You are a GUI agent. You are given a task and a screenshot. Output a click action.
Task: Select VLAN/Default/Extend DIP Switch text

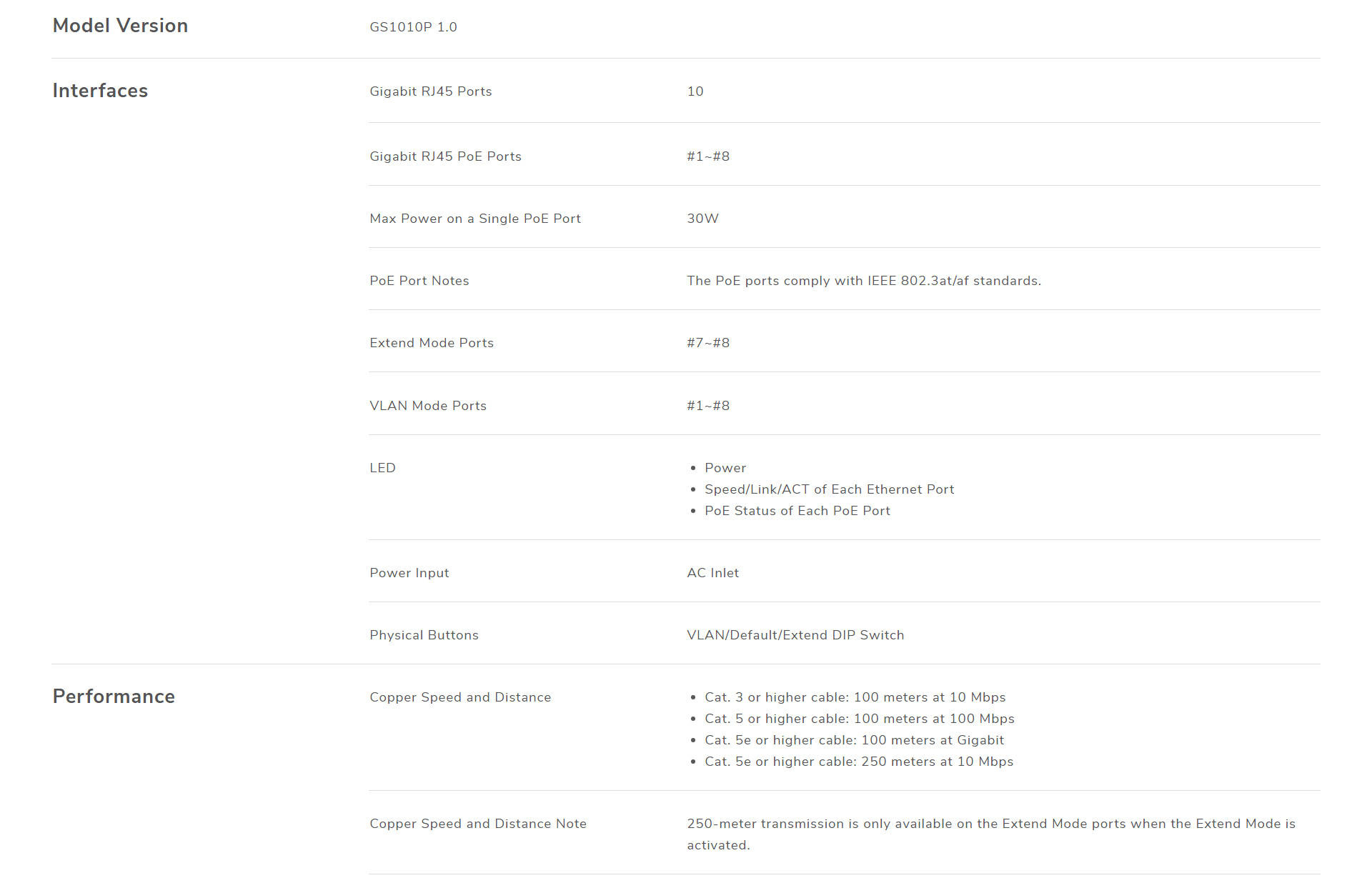click(795, 635)
